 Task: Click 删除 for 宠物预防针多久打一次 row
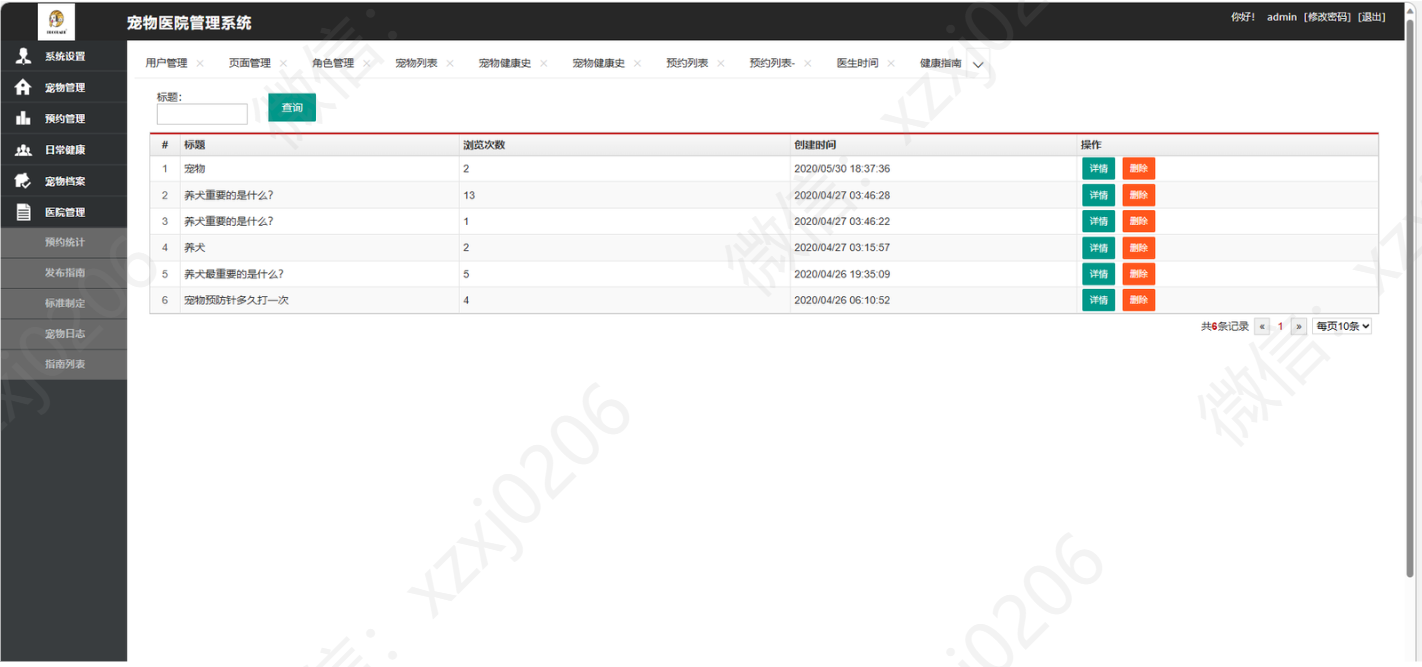pyautogui.click(x=1138, y=300)
